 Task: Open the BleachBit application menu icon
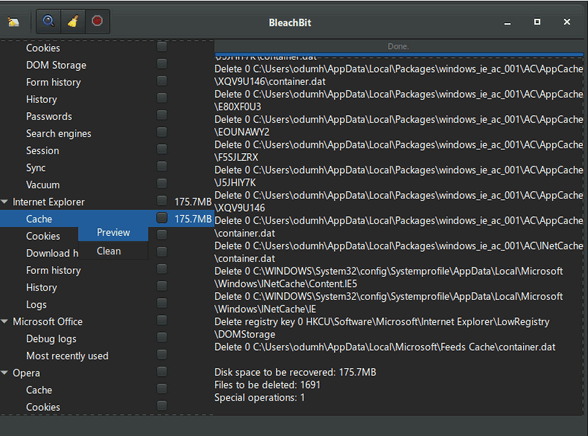pos(14,22)
